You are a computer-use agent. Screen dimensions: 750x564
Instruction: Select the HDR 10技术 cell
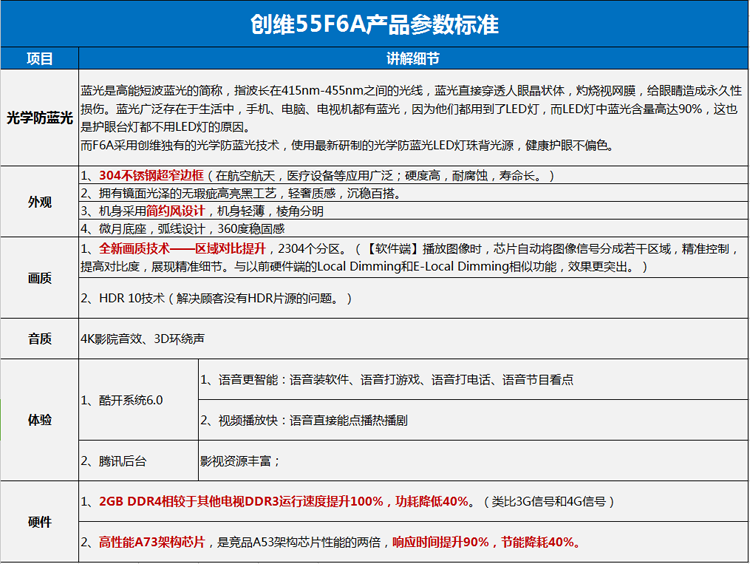point(413,298)
